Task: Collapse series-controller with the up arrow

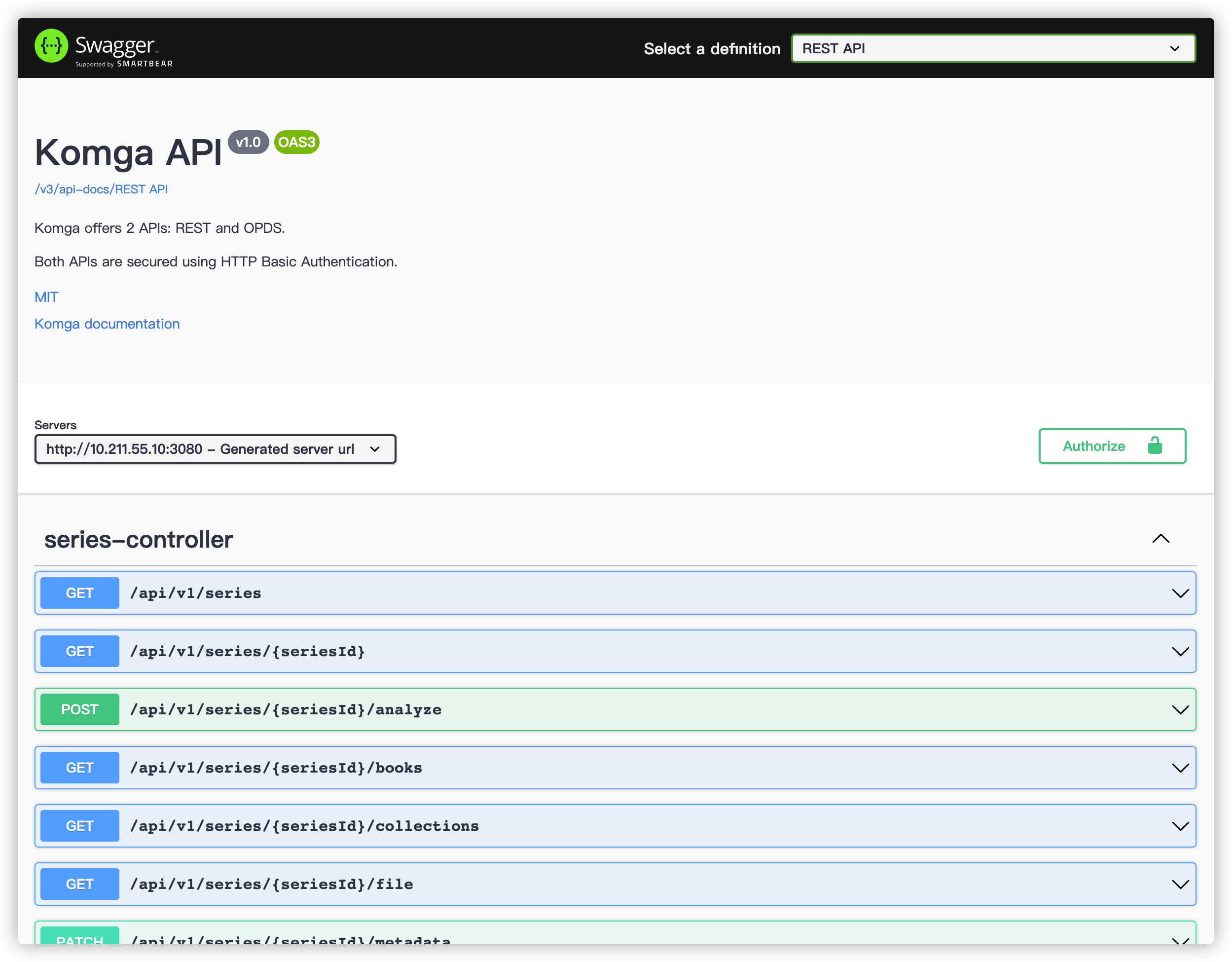Action: [x=1160, y=539]
